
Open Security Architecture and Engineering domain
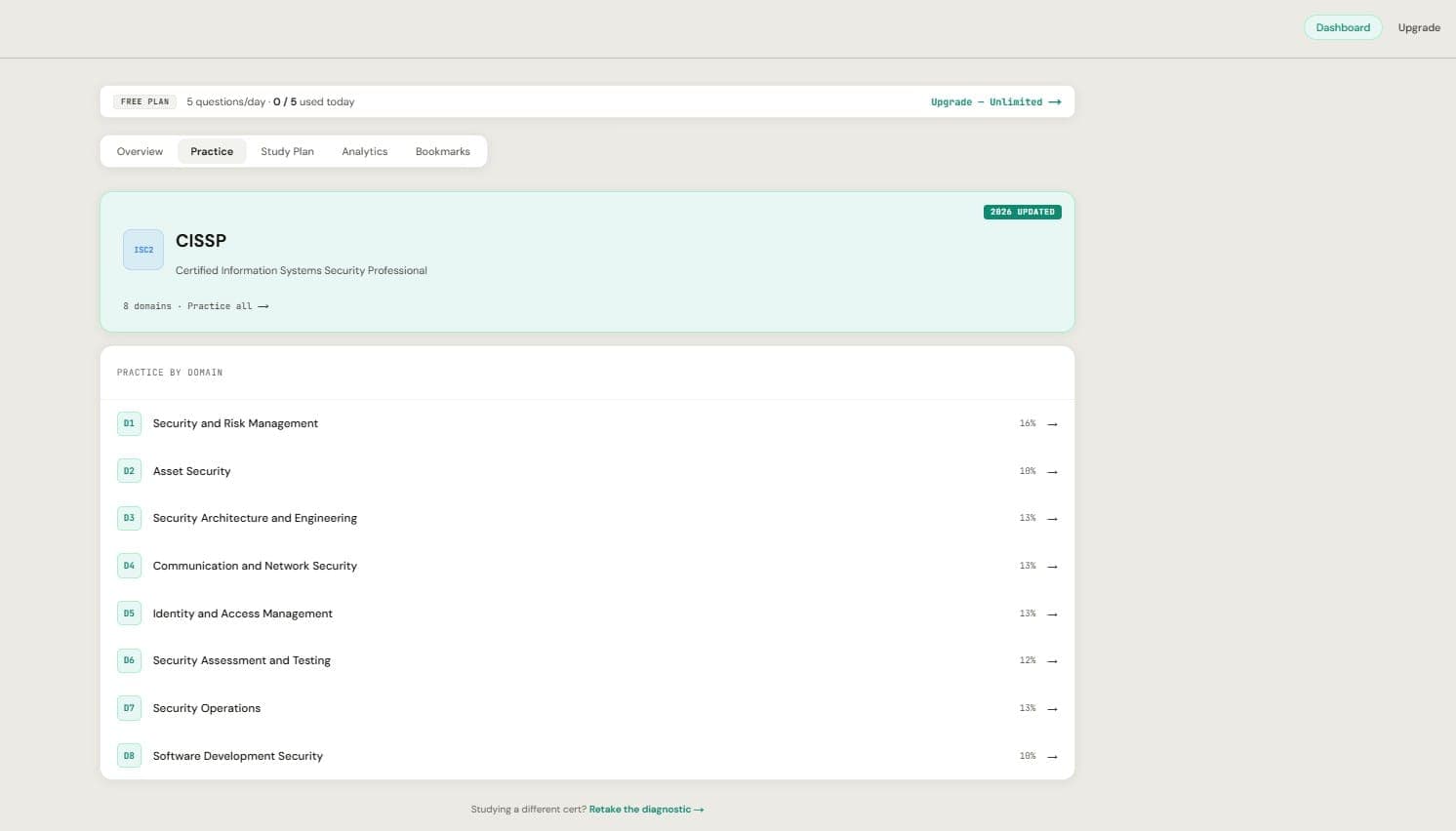[x=587, y=518]
